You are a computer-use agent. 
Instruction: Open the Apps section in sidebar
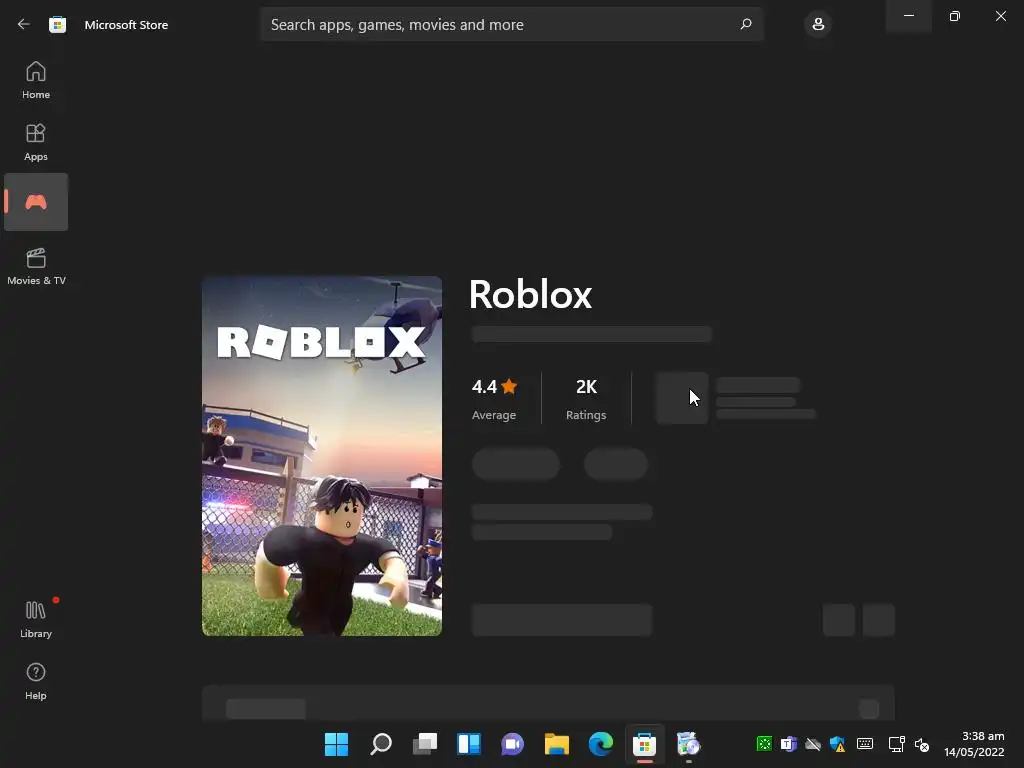click(36, 142)
